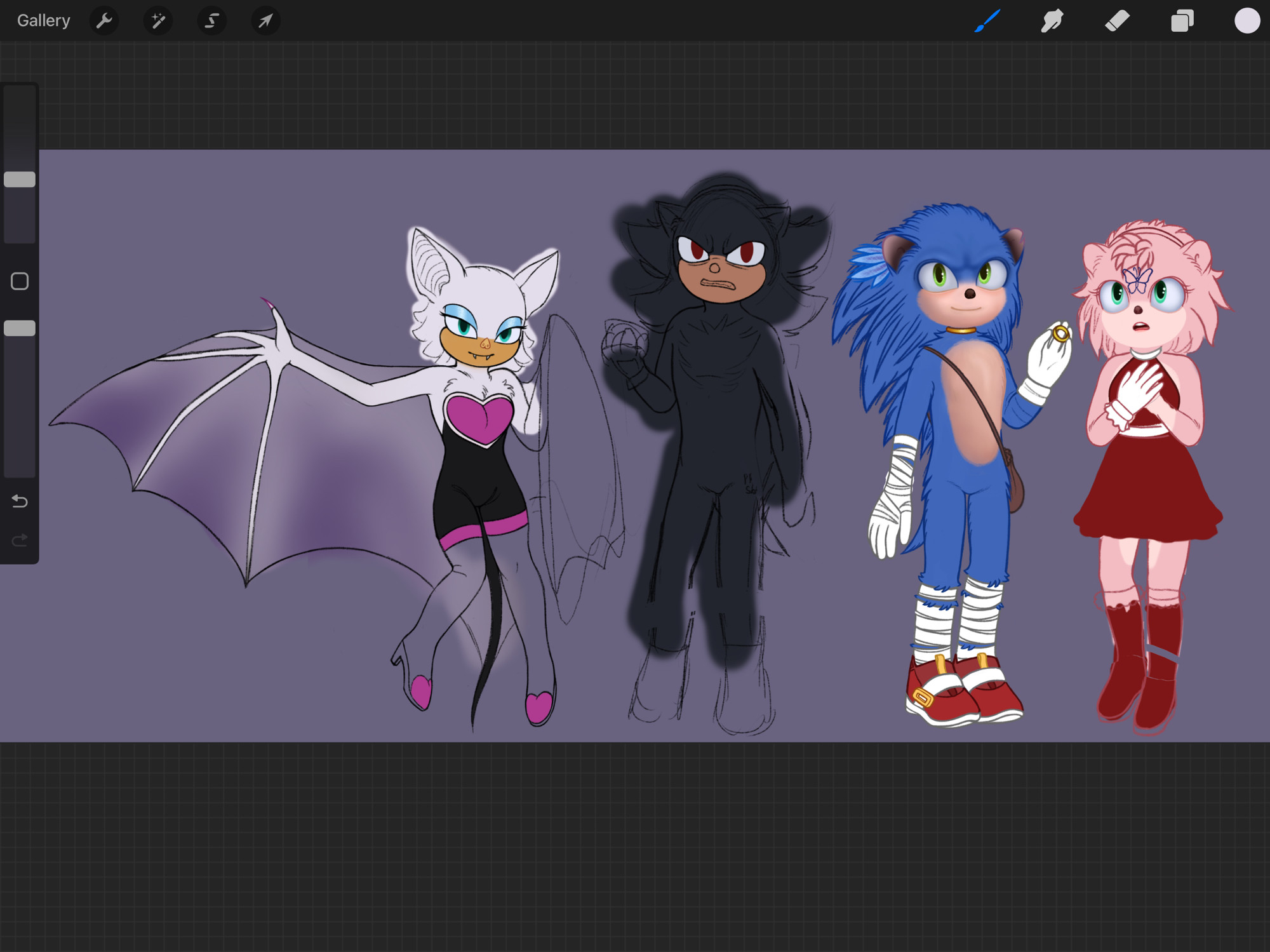Undo the last stroke
Screen dimensions: 1270x952
[20, 502]
